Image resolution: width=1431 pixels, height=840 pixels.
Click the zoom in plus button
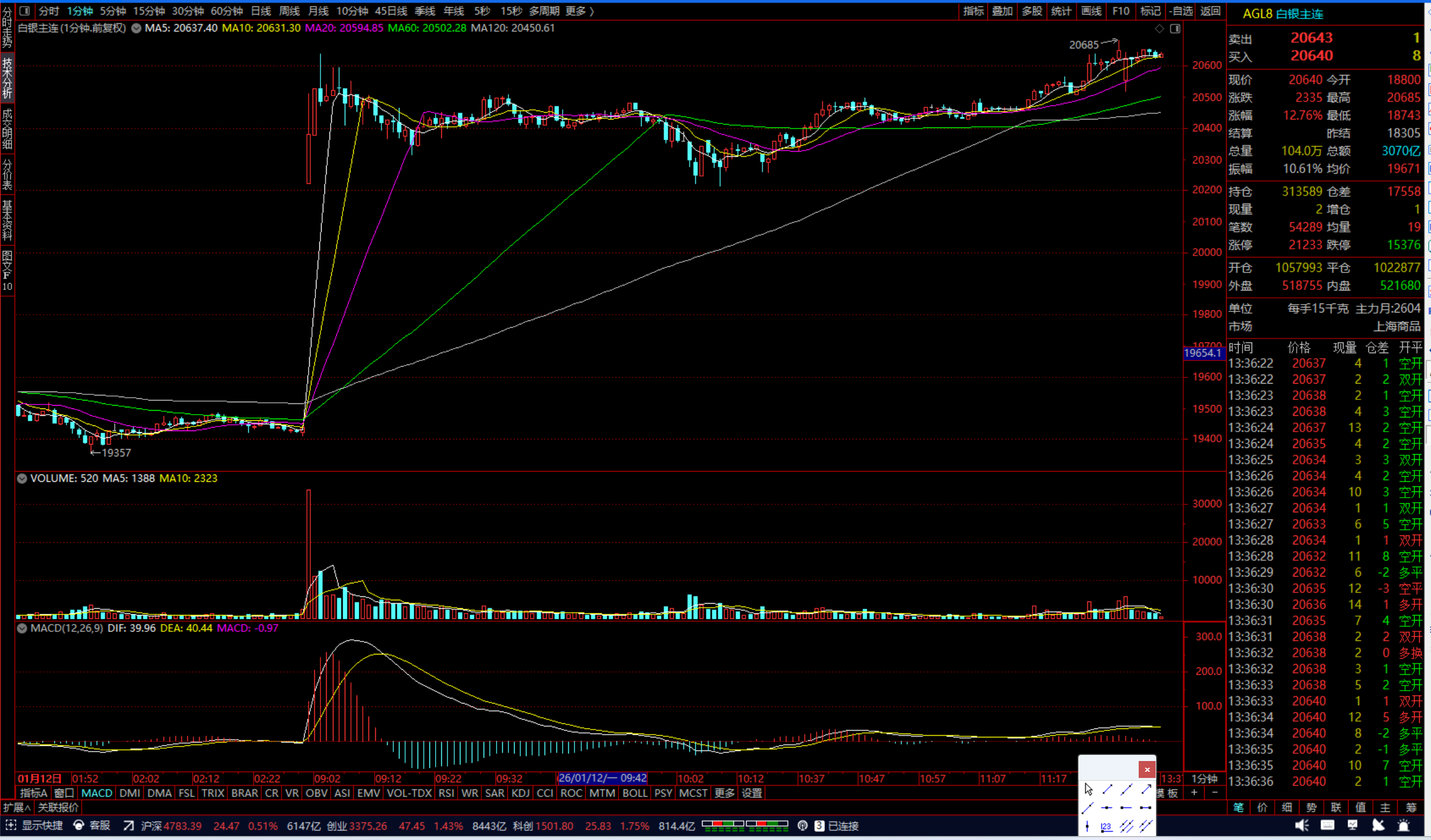(1194, 792)
